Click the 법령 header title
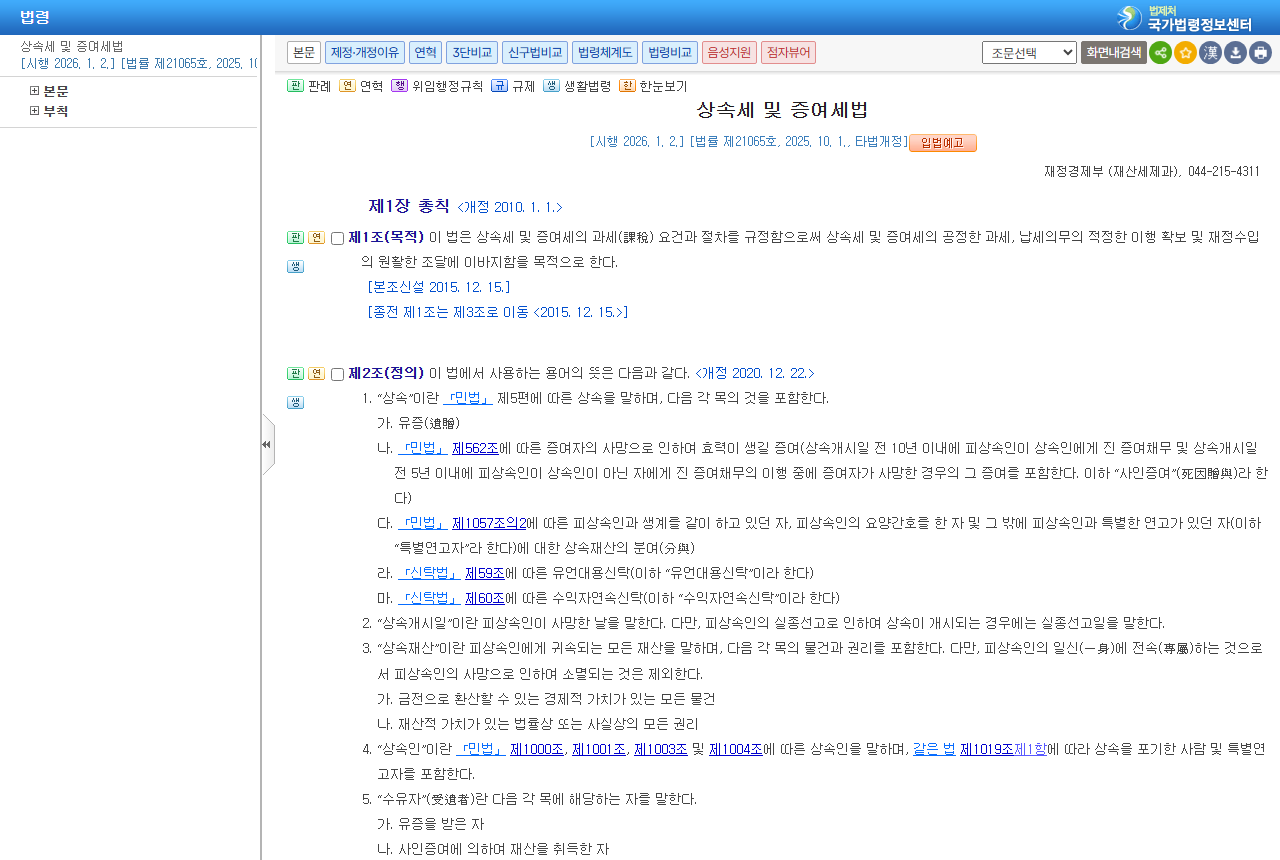 coord(35,17)
